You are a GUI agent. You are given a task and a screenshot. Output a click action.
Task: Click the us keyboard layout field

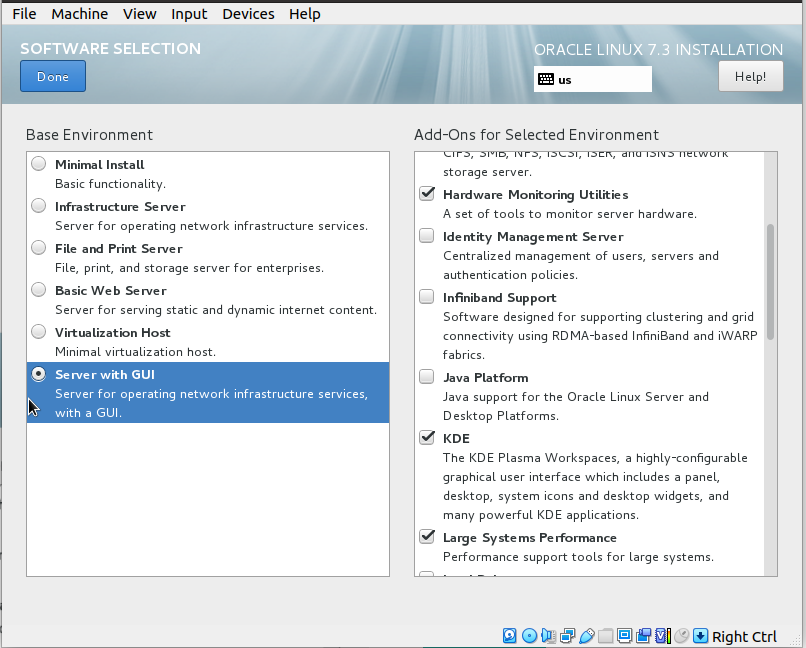click(593, 79)
